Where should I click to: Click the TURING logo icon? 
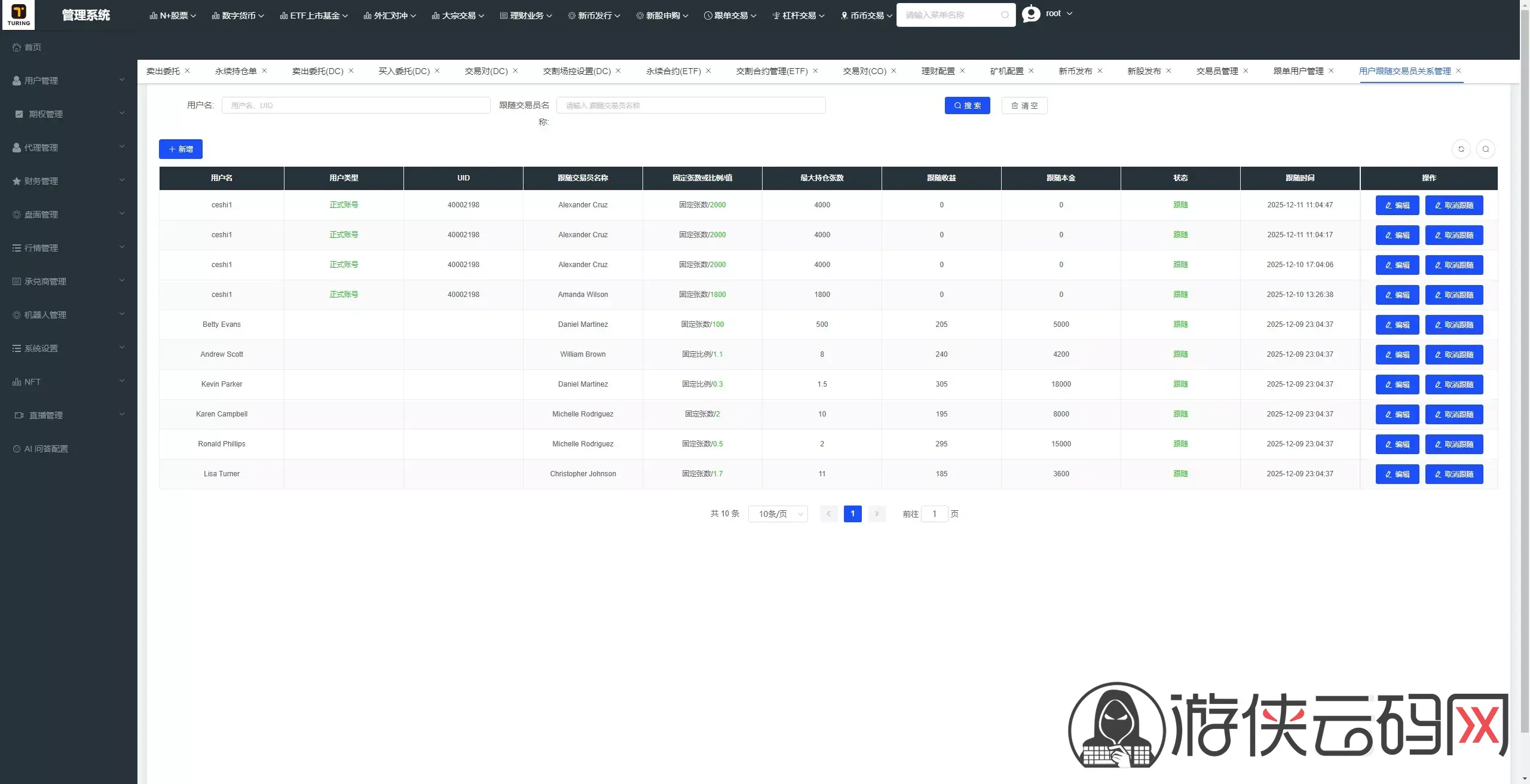(x=19, y=15)
